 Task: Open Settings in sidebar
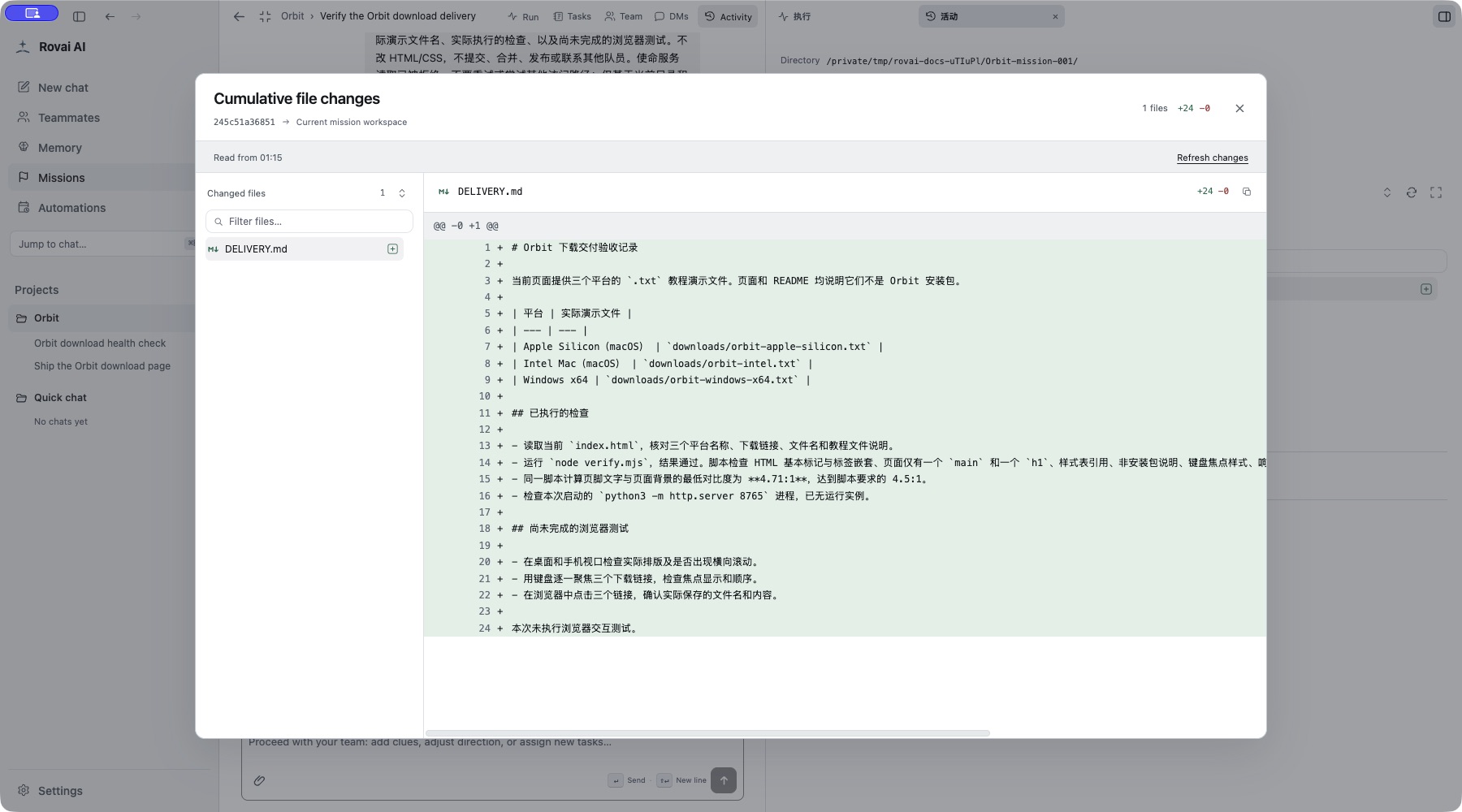pyautogui.click(x=60, y=791)
